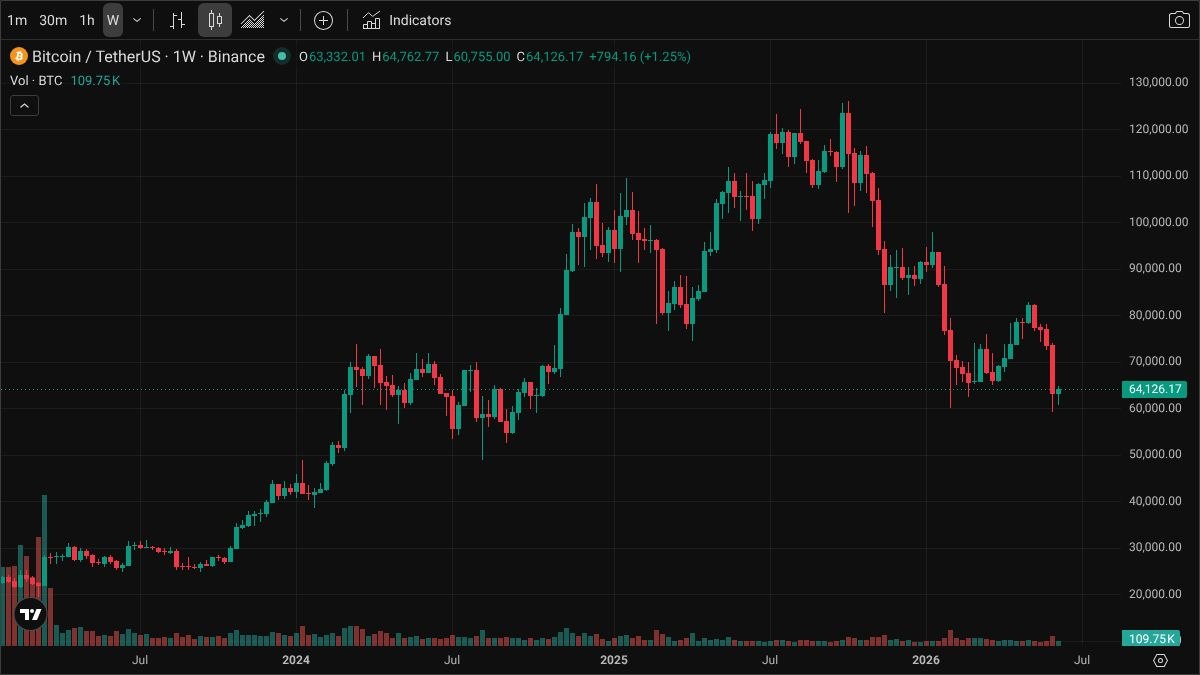Open the Indicators dialog
This screenshot has width=1200, height=675.
(407, 20)
